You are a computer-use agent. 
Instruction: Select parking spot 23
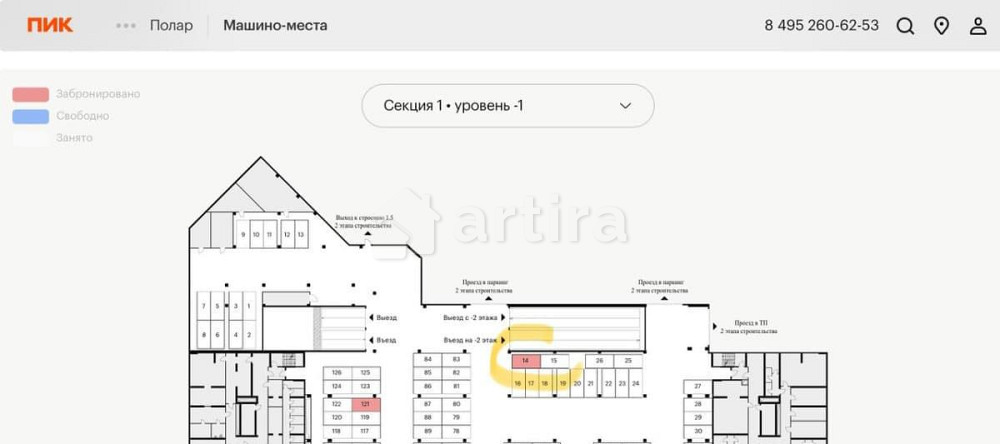(622, 383)
